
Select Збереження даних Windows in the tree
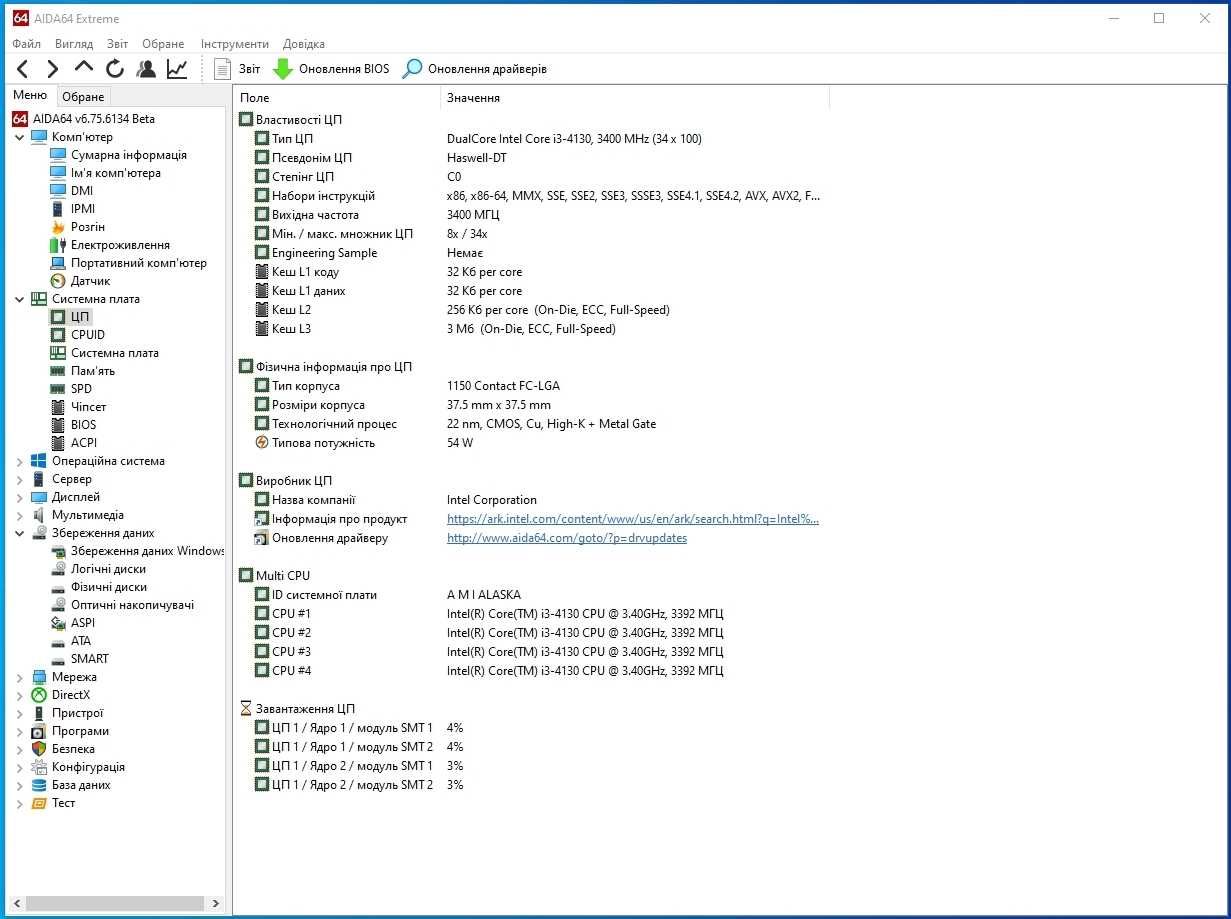147,551
